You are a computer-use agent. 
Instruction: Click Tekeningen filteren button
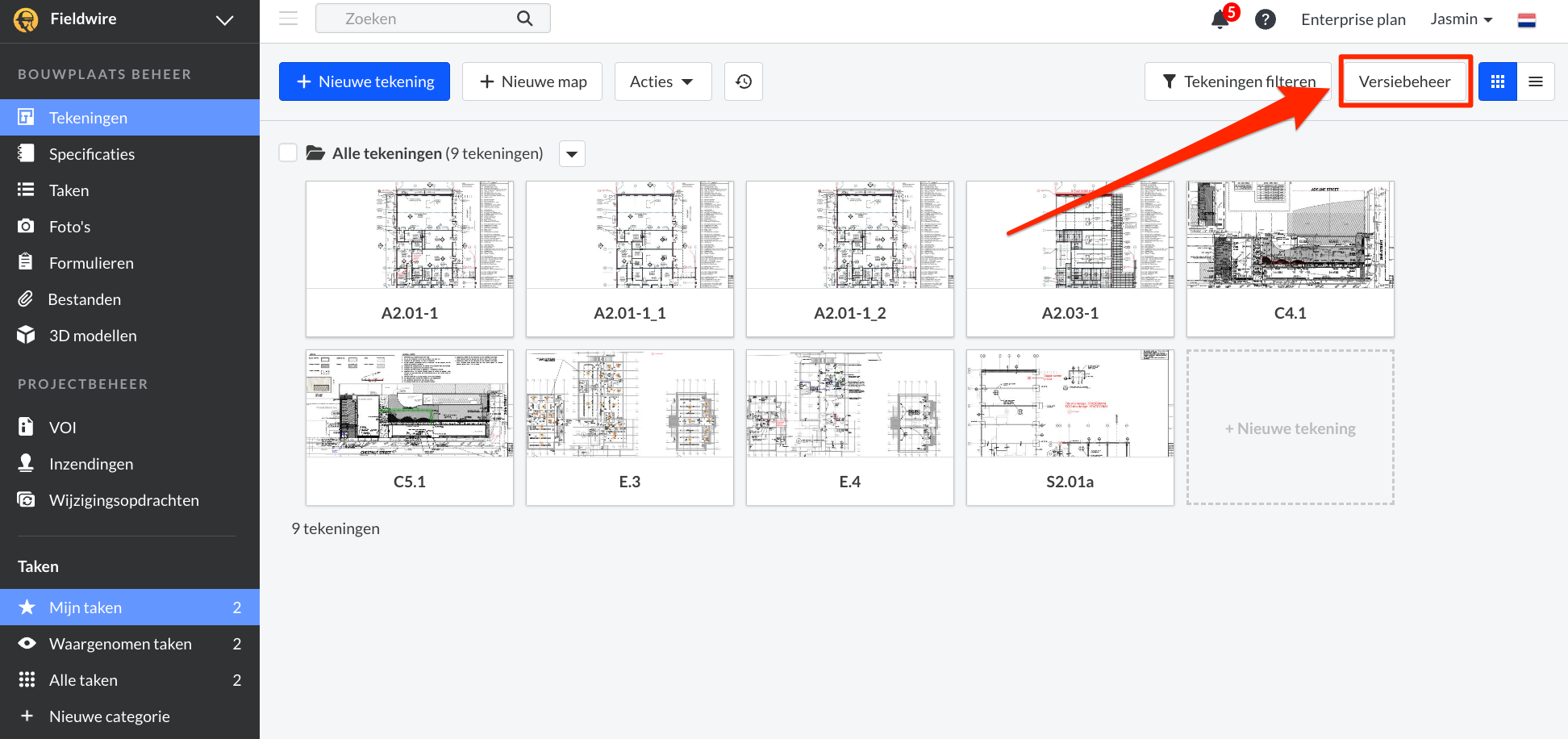1238,81
